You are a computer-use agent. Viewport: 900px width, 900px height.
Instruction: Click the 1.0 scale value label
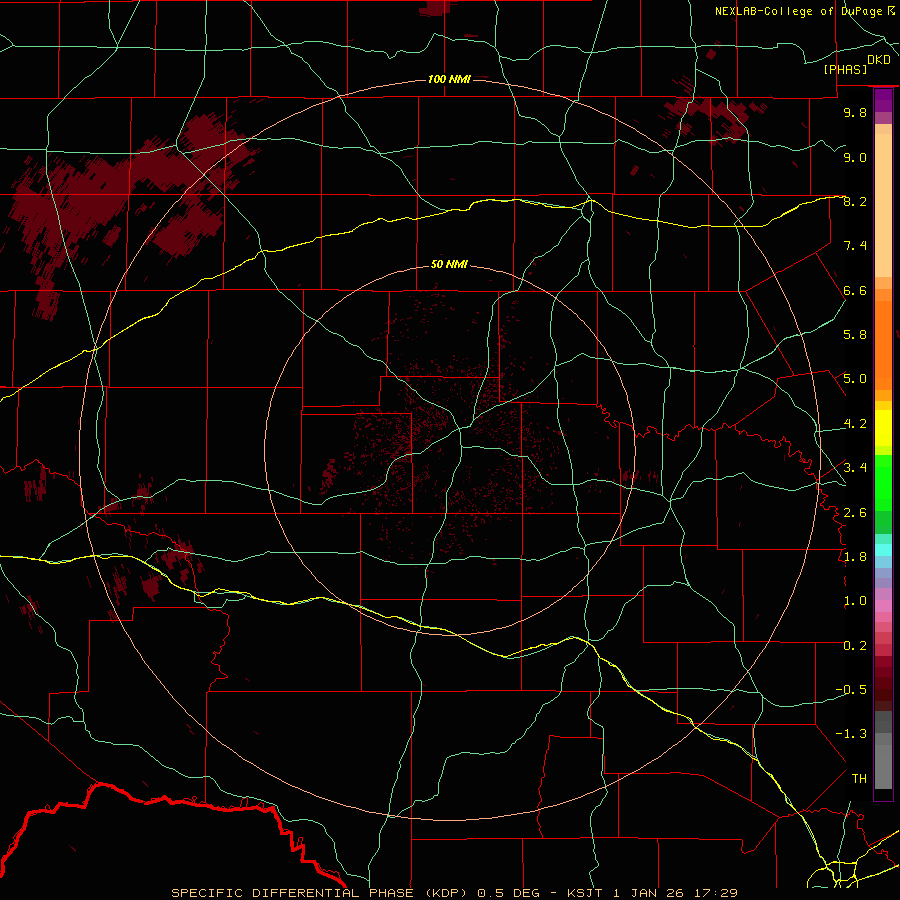855,601
